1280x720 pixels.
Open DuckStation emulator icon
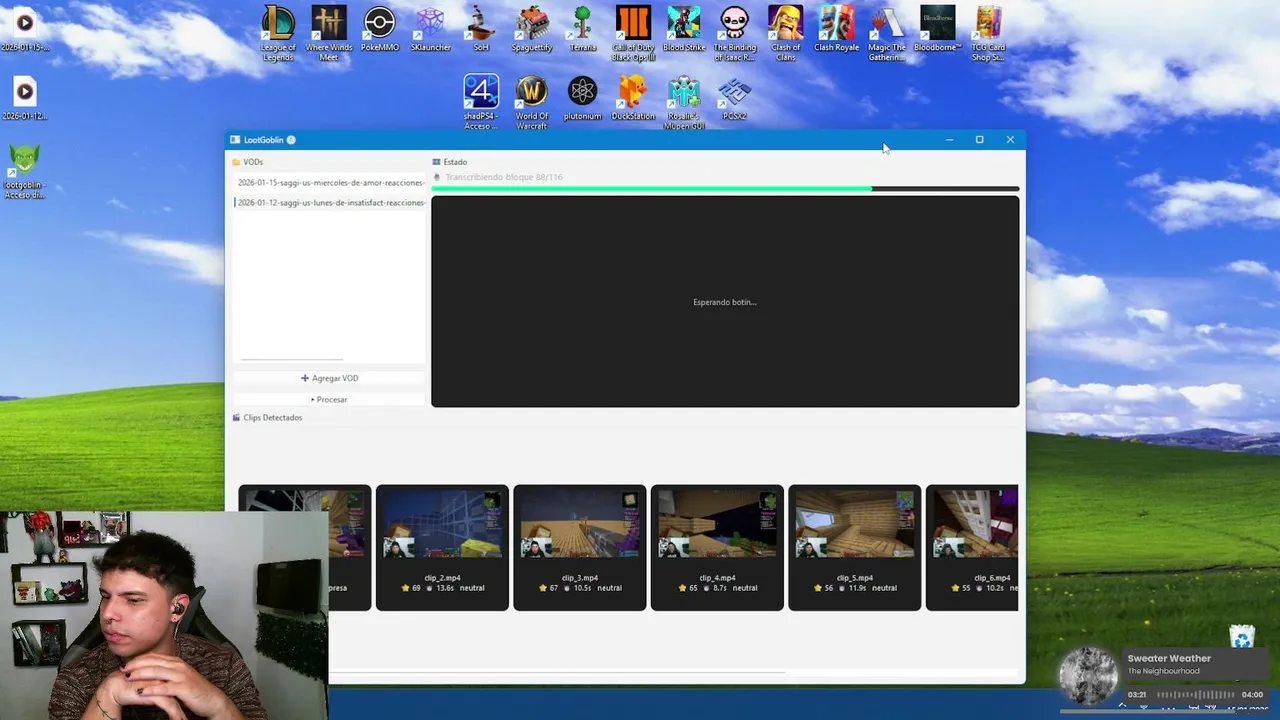[633, 97]
